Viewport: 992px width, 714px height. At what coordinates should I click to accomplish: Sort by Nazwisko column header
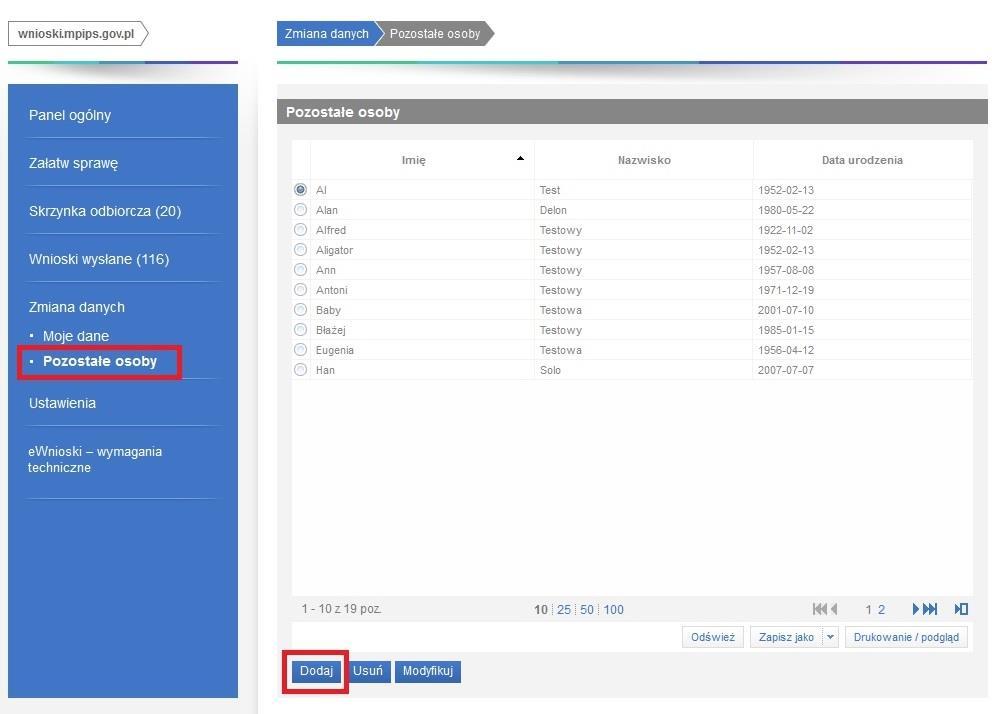(x=644, y=160)
